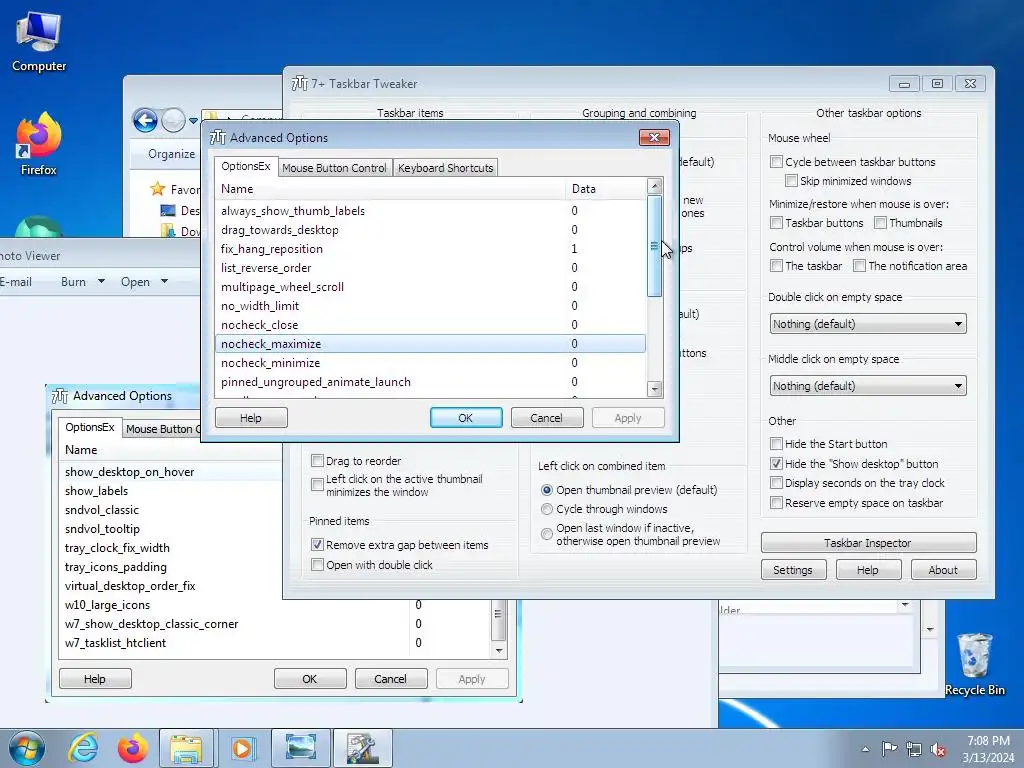Click Help in front Advanced Options dialog

[x=251, y=418]
